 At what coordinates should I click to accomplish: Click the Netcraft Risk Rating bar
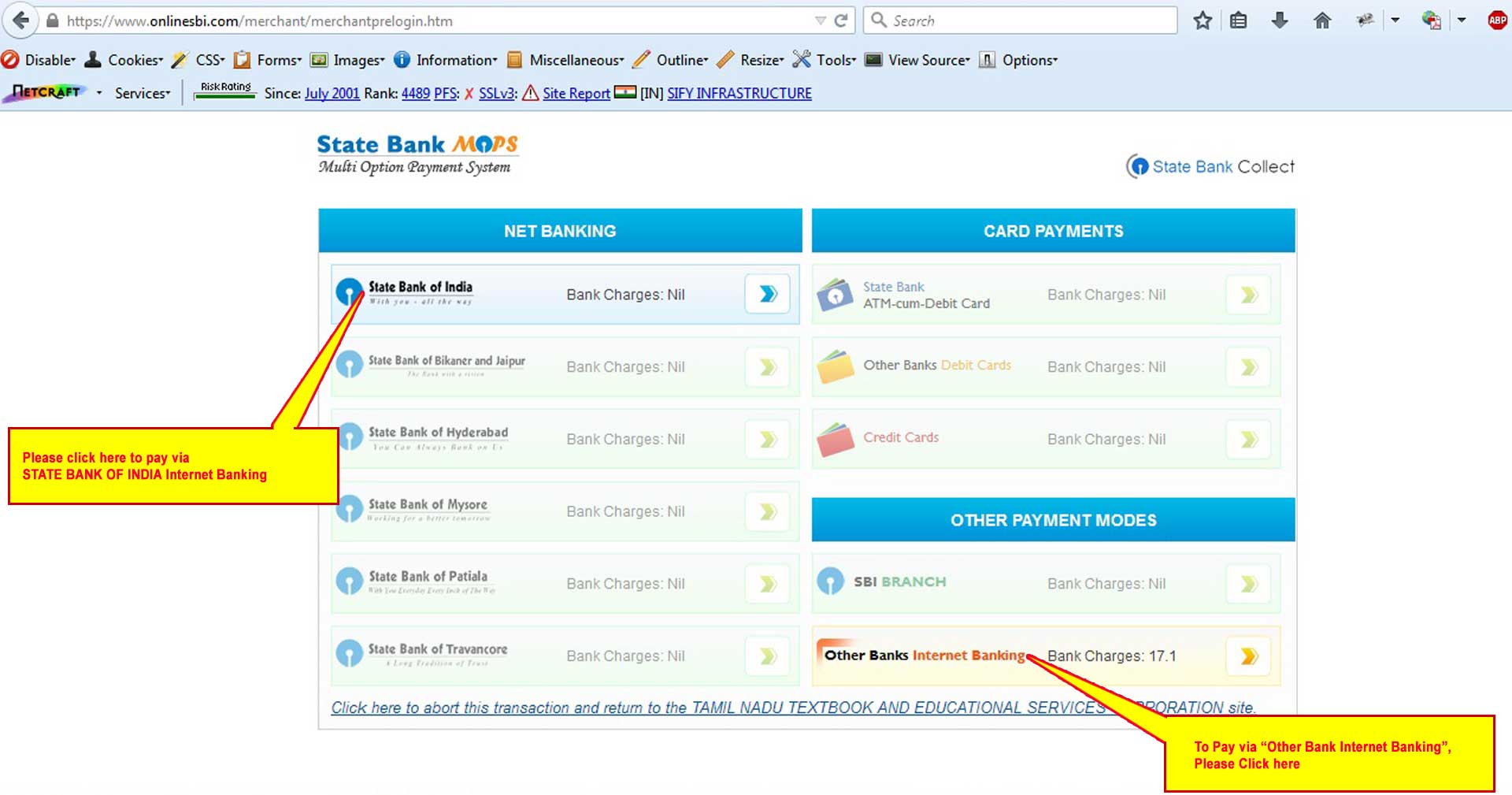[225, 91]
